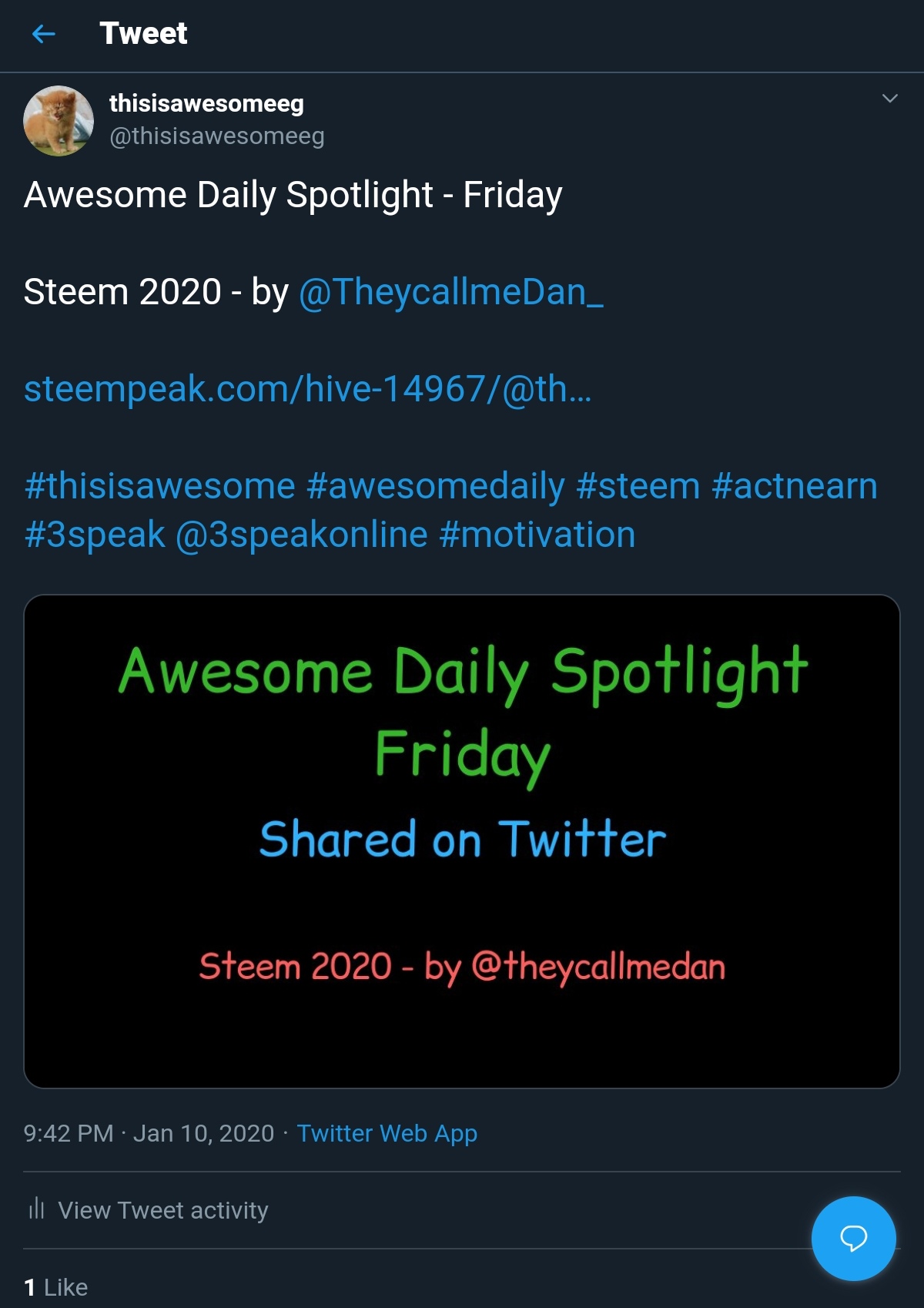Tap the #motivation hashtag
Viewport: 924px width, 1308px height.
pyautogui.click(x=537, y=535)
